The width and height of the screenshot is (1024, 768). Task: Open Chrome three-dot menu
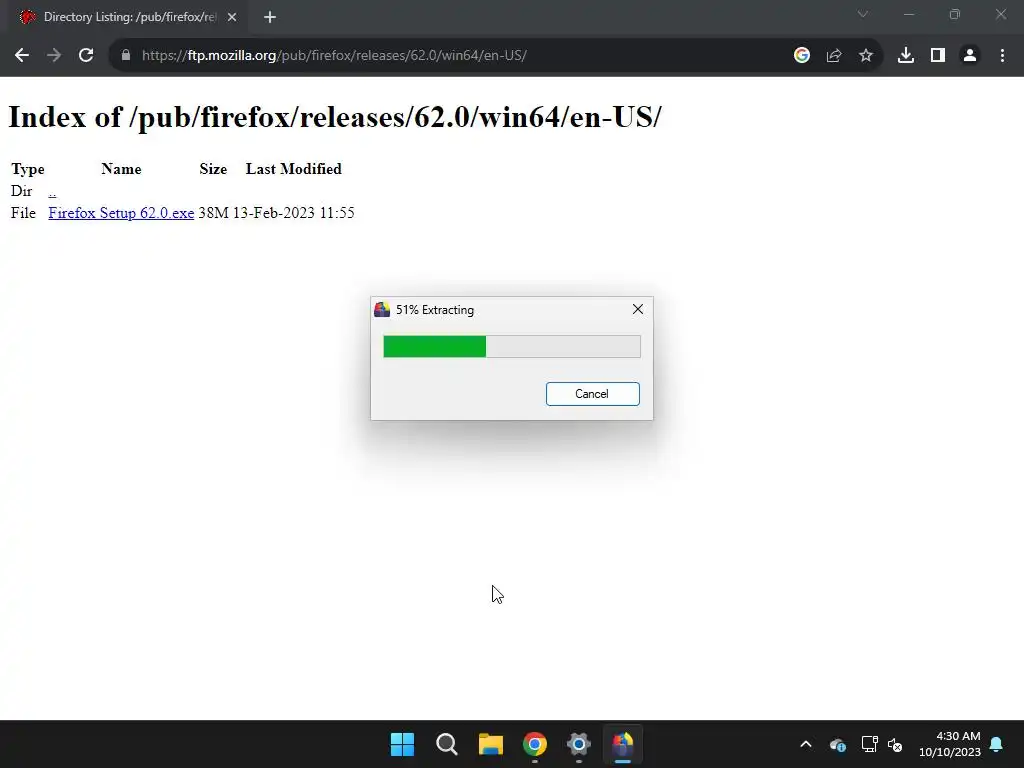pyautogui.click(x=1002, y=56)
